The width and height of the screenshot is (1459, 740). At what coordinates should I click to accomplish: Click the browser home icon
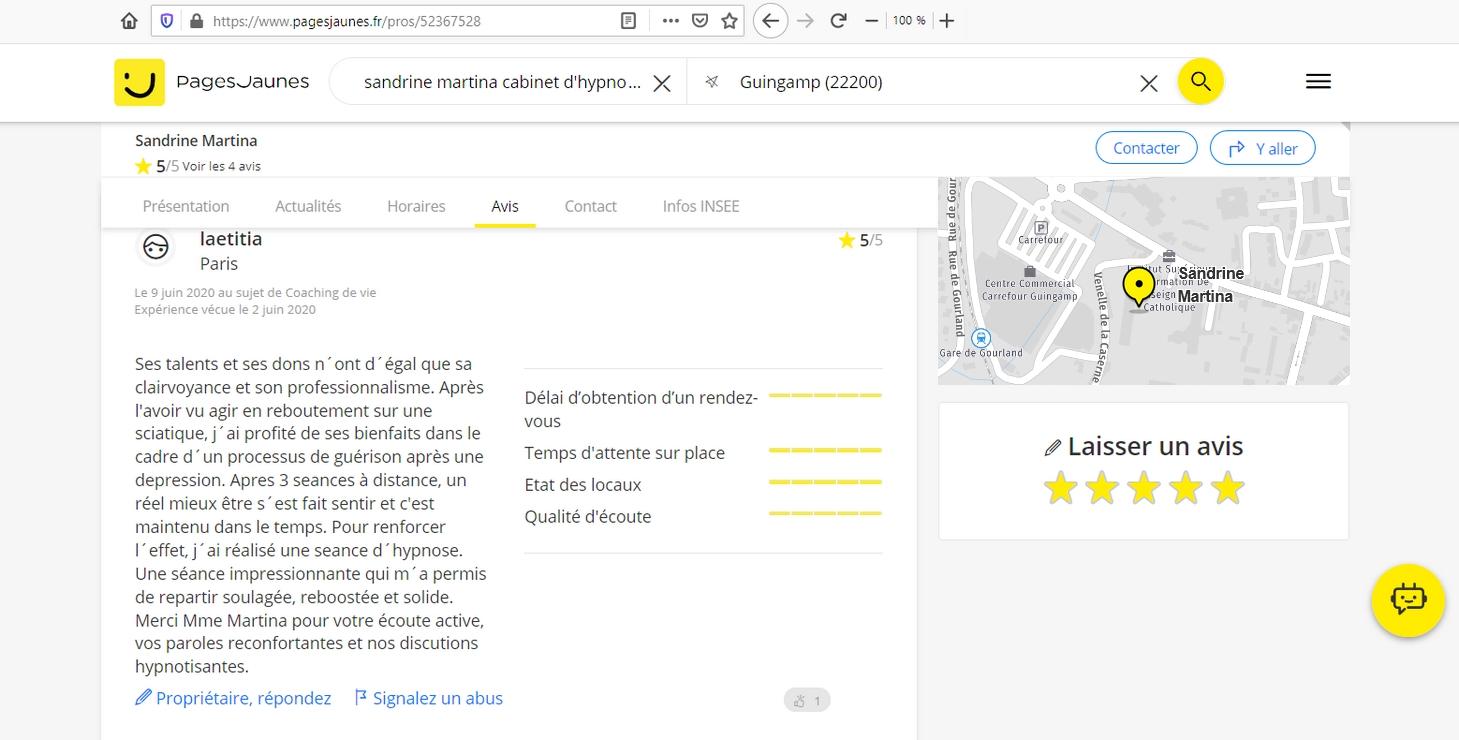coord(129,21)
